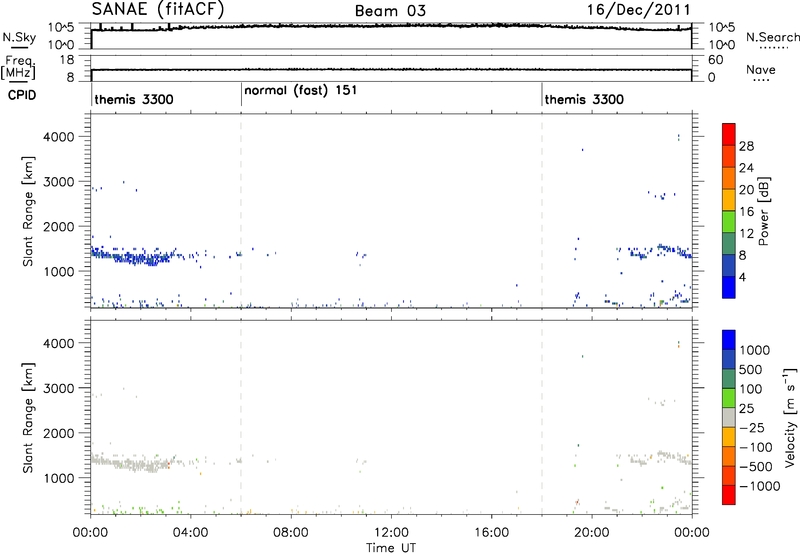Pick the light green 25–100 Velocity colorbar segment

pyautogui.click(x=729, y=398)
